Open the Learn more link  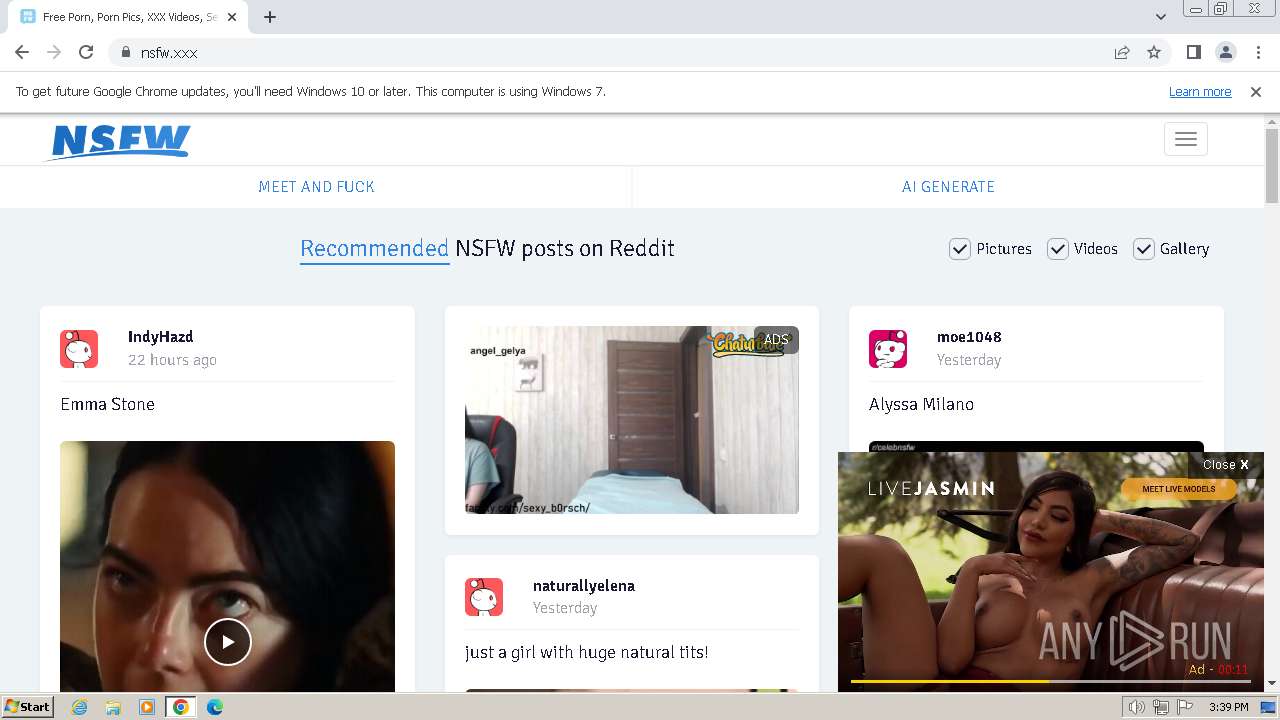[1200, 91]
